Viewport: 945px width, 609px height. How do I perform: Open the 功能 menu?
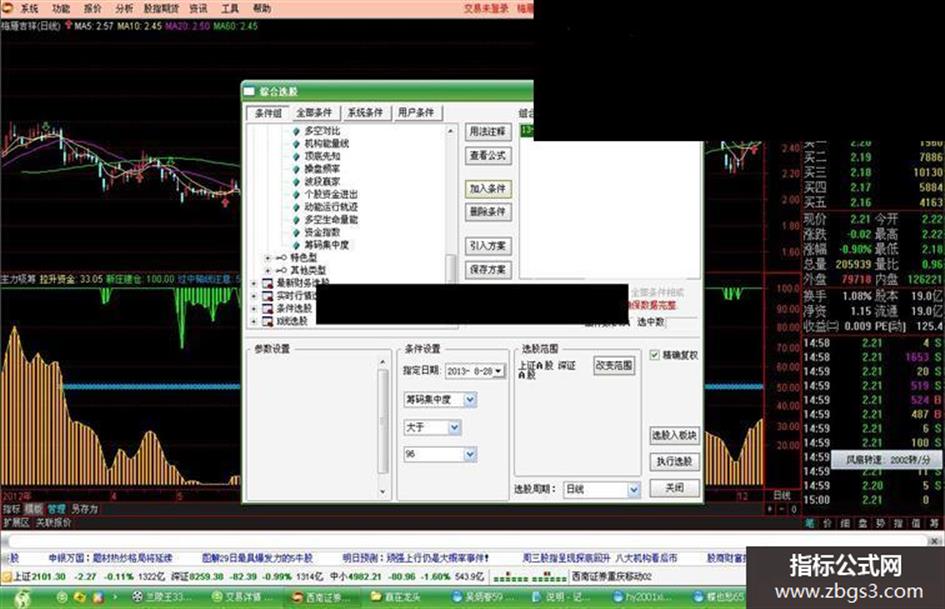click(61, 8)
